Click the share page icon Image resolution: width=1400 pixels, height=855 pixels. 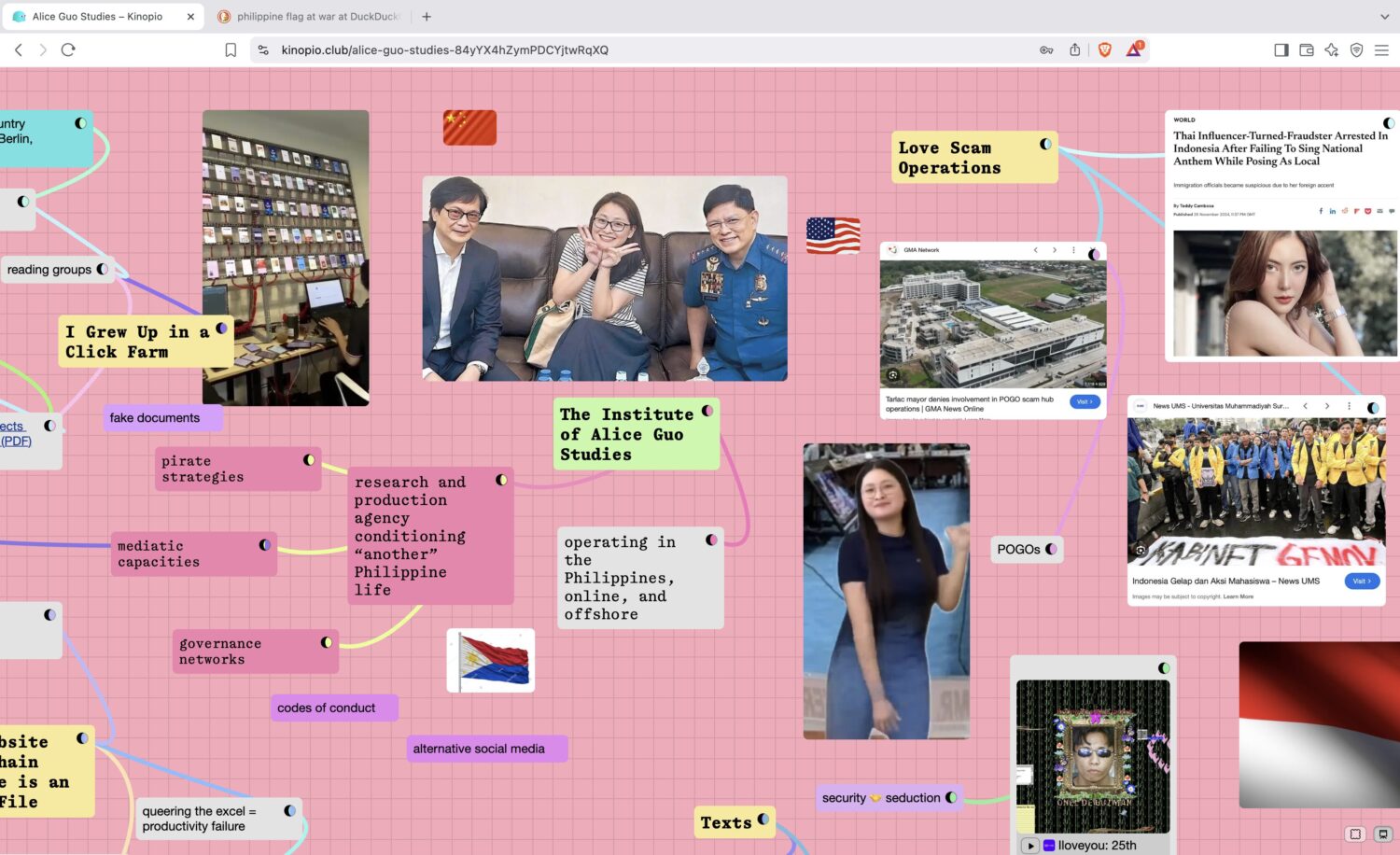(x=1075, y=50)
